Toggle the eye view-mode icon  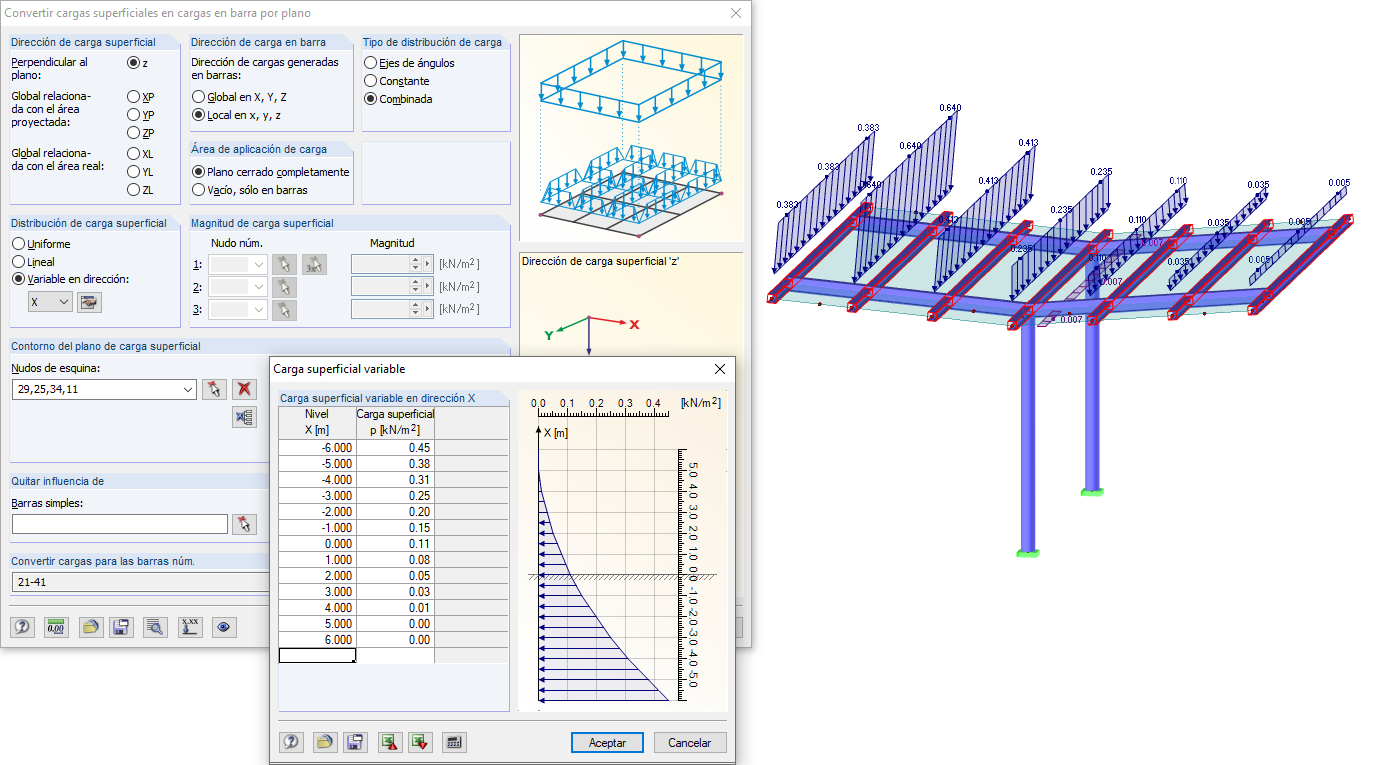pos(224,627)
